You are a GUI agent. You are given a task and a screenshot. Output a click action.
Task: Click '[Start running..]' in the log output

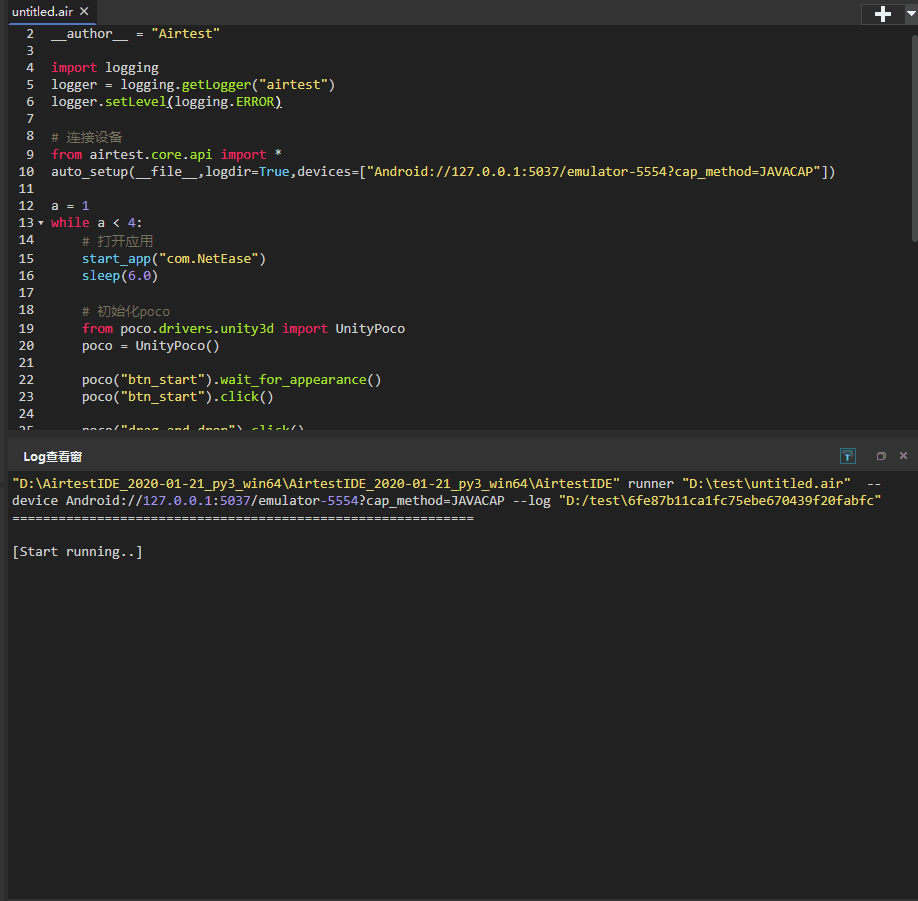tap(77, 552)
